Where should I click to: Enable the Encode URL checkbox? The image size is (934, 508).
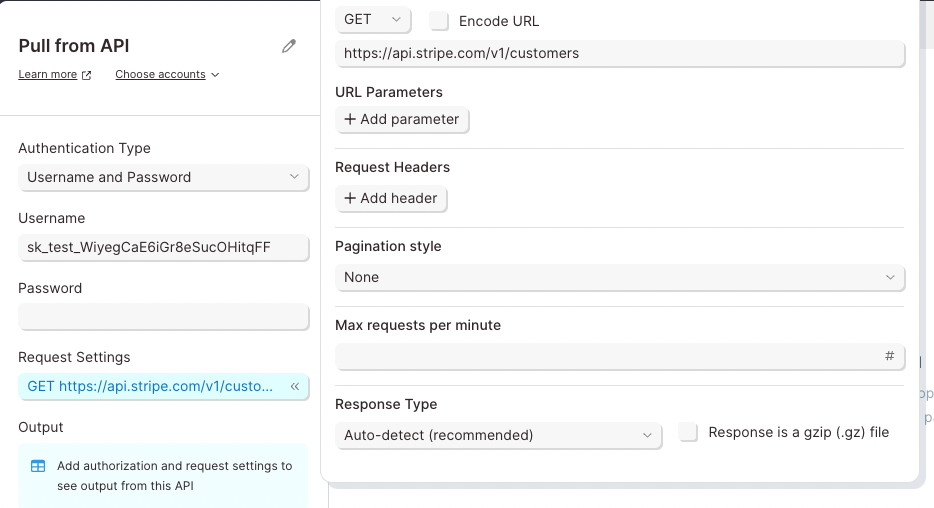point(439,20)
